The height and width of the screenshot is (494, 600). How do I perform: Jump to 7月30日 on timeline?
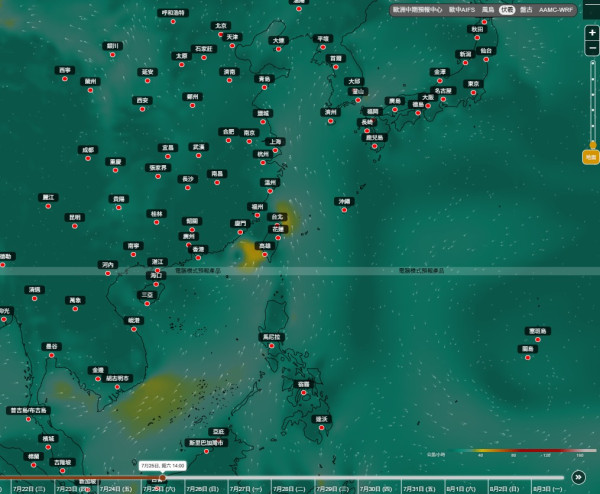376,489
